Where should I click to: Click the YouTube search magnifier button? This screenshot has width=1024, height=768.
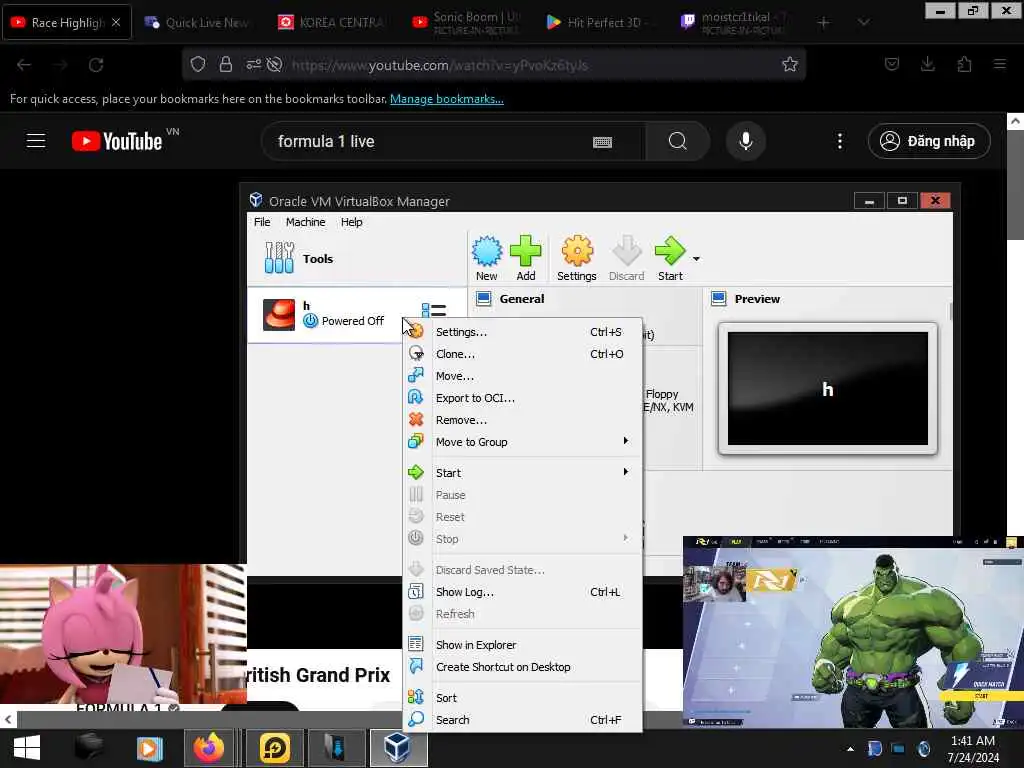coord(677,141)
